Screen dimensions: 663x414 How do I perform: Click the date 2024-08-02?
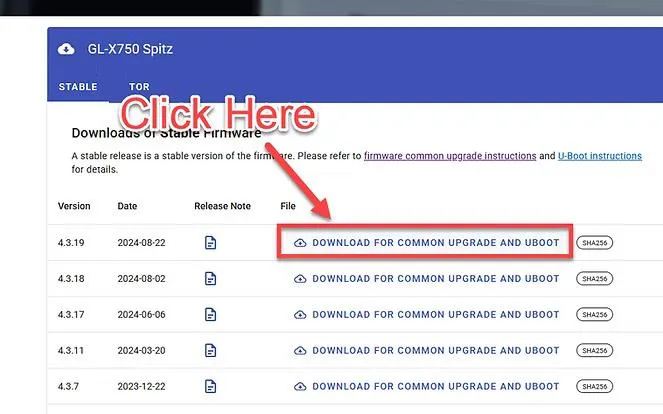[141, 279]
